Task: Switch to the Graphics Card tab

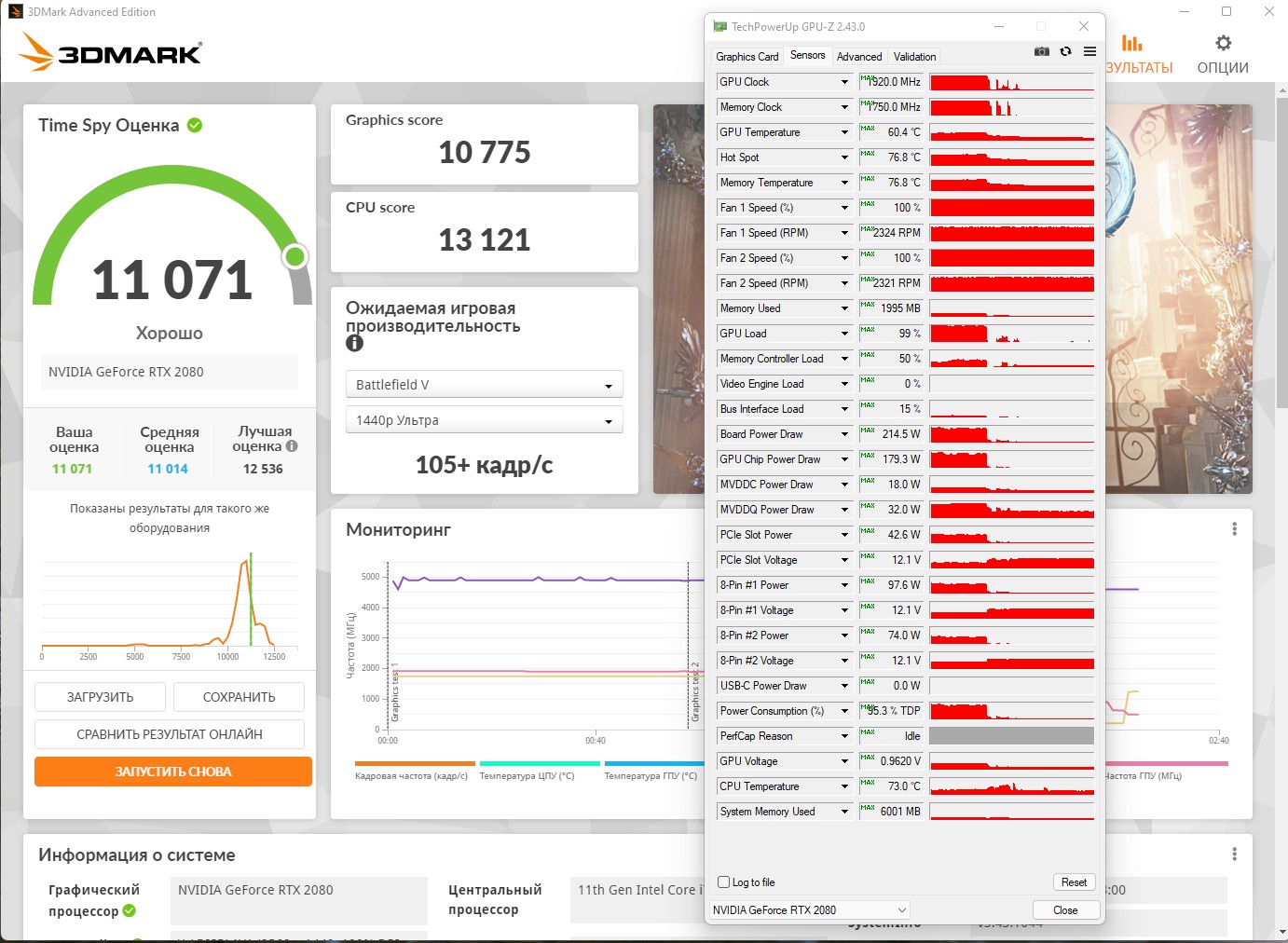Action: coord(747,57)
